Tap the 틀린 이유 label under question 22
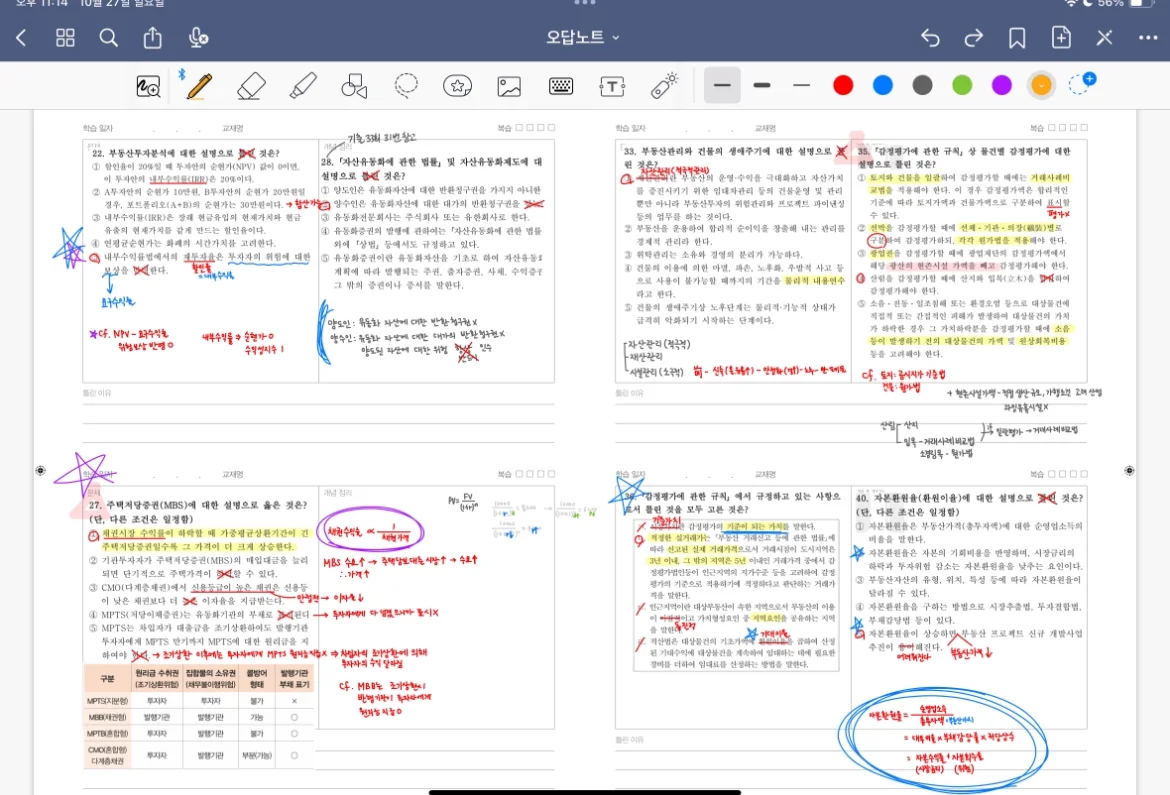This screenshot has height=795, width=1170. (x=97, y=393)
